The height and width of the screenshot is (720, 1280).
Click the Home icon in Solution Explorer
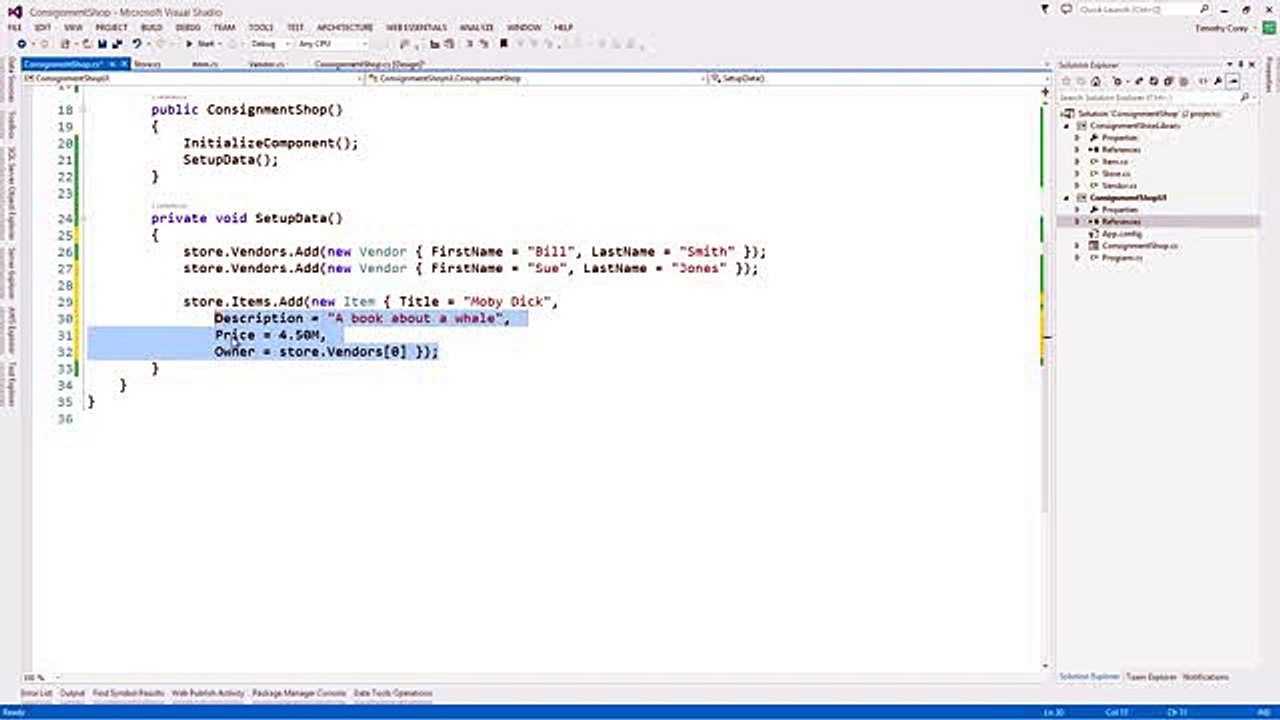coord(1097,82)
